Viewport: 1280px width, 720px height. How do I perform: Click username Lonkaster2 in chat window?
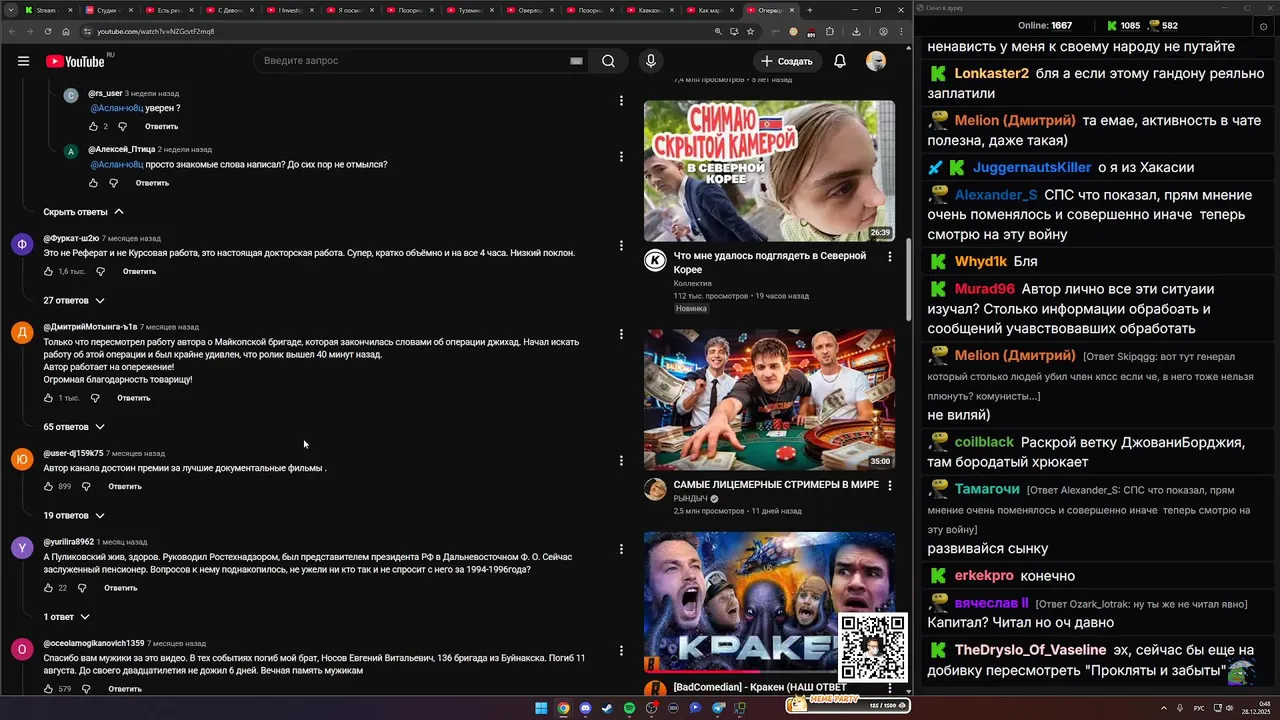coord(991,73)
